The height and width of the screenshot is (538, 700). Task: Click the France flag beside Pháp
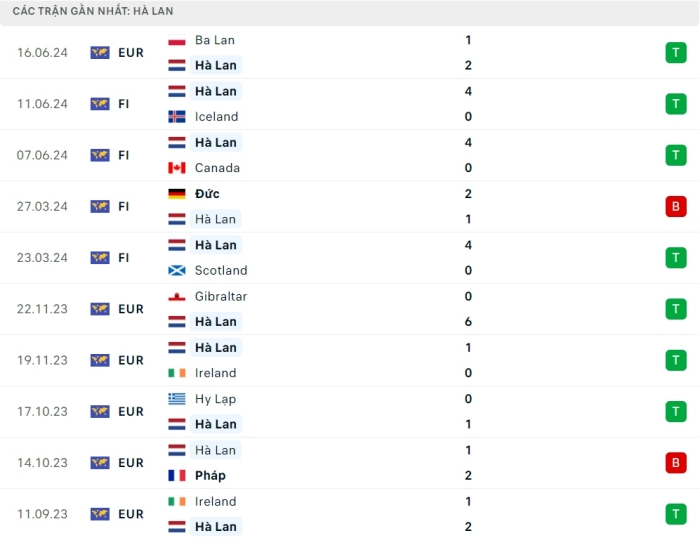177,476
